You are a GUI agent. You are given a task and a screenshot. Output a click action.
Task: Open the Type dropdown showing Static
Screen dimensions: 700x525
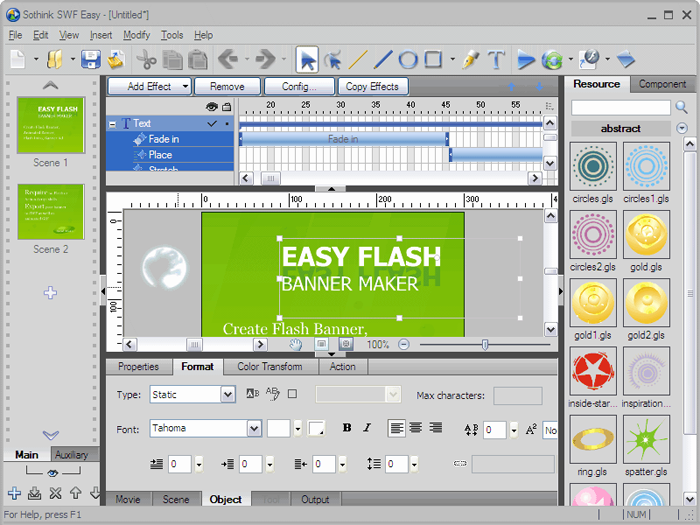(x=228, y=395)
